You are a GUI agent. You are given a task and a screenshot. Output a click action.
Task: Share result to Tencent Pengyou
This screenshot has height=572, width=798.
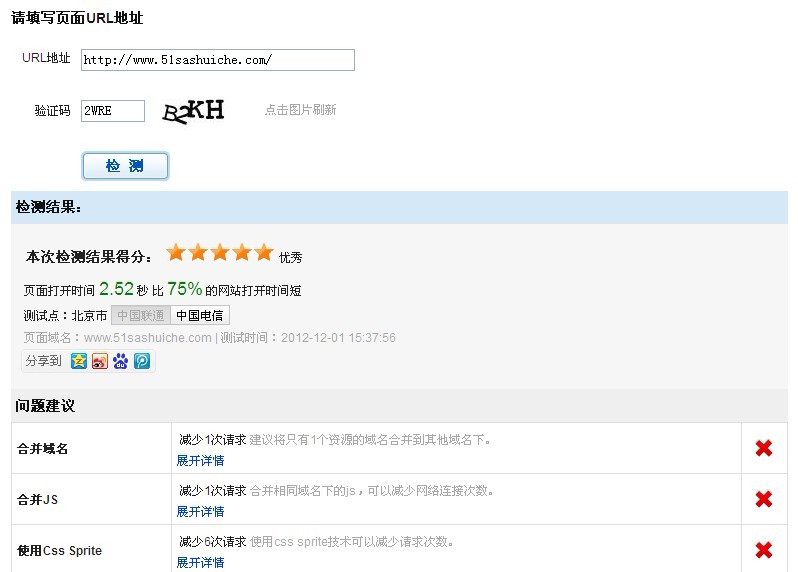[x=141, y=362]
